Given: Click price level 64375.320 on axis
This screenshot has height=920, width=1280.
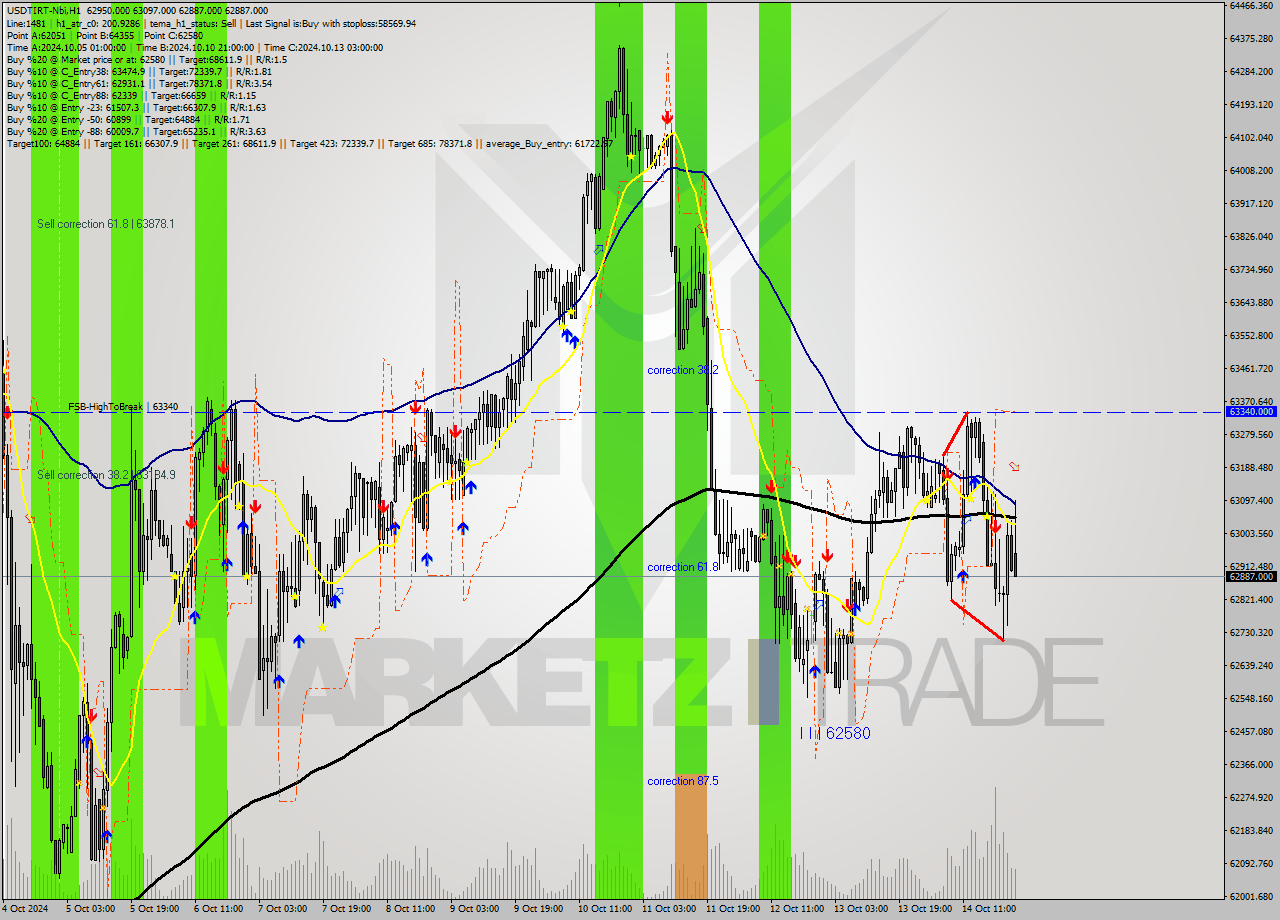Looking at the screenshot, I should pos(1250,38).
